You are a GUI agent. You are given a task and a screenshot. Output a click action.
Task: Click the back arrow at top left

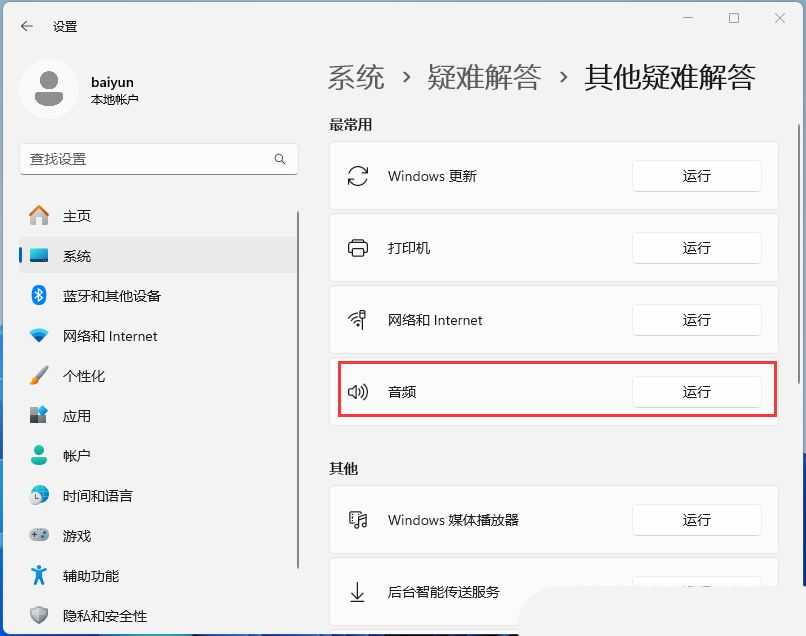[27, 27]
